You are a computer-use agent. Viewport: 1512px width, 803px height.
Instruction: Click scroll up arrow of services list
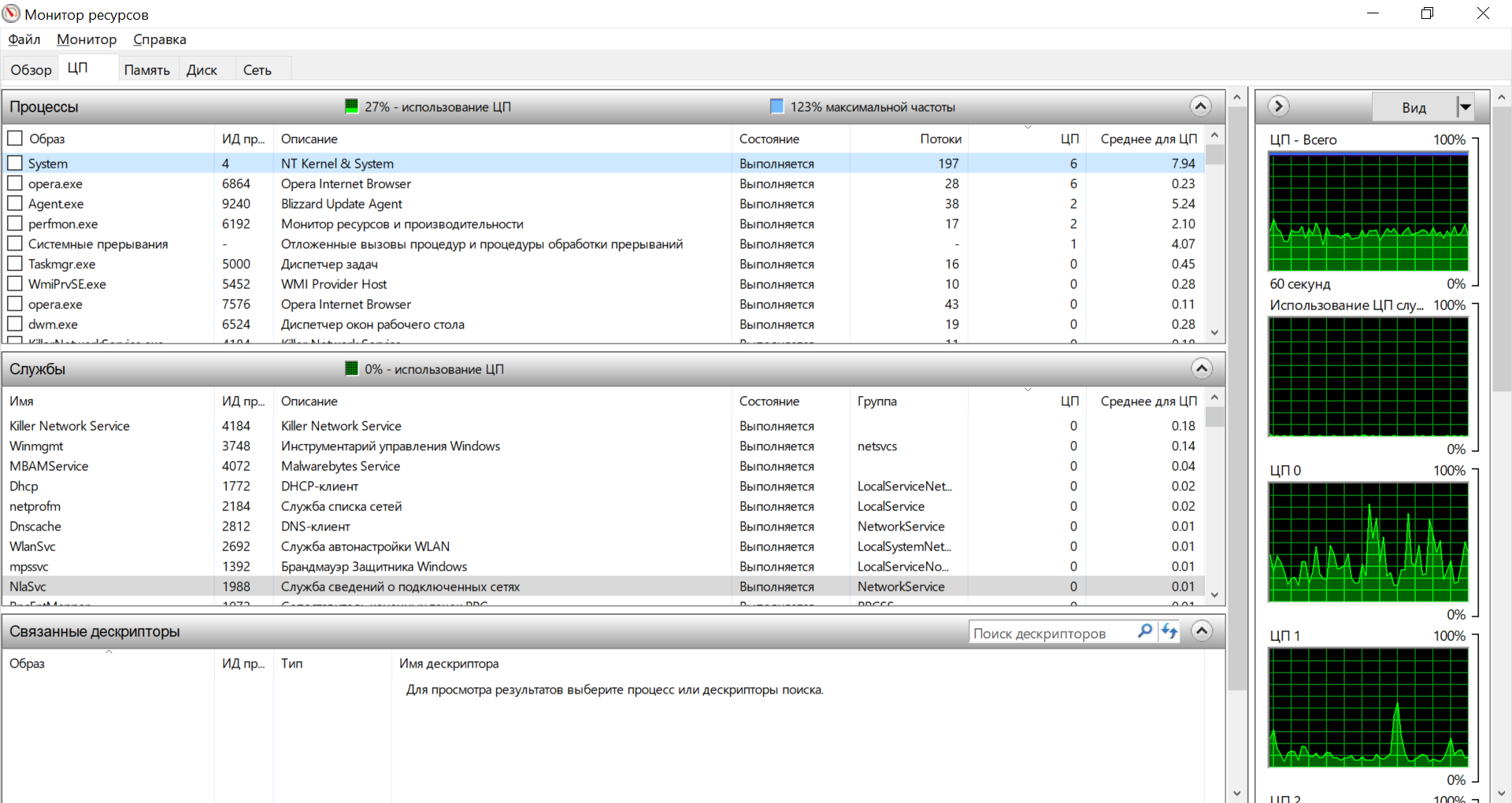click(x=1214, y=398)
